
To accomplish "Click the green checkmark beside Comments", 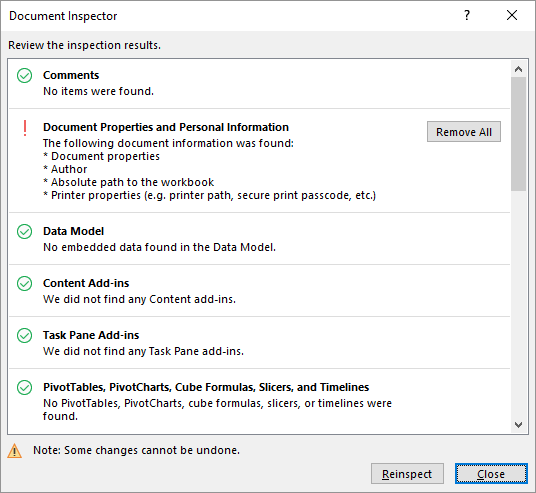I will (x=25, y=76).
